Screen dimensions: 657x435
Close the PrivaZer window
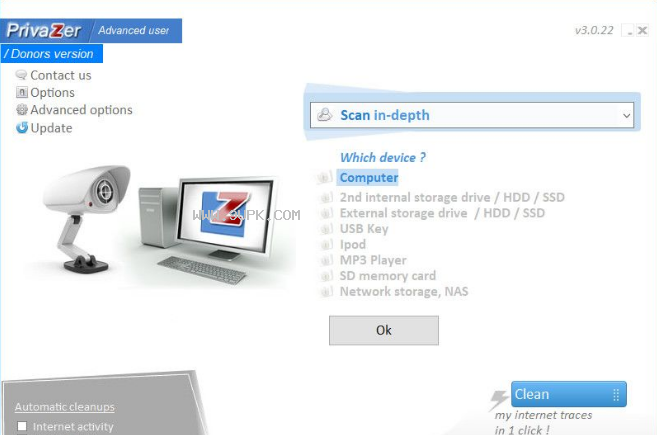pyautogui.click(x=642, y=31)
